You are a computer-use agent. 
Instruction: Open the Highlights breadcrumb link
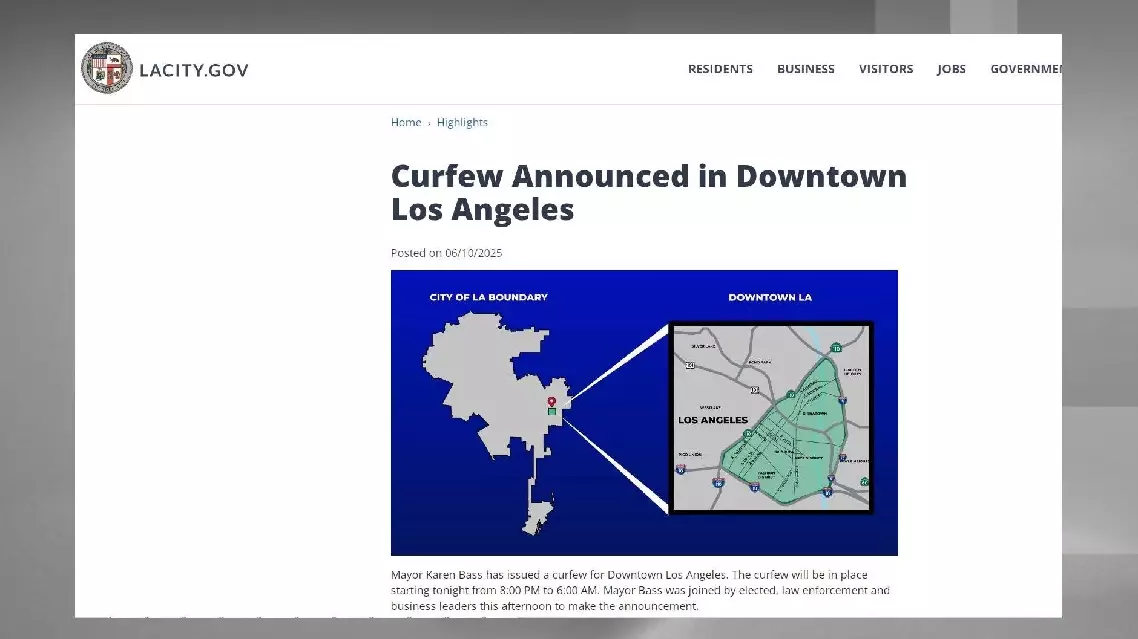coord(462,123)
